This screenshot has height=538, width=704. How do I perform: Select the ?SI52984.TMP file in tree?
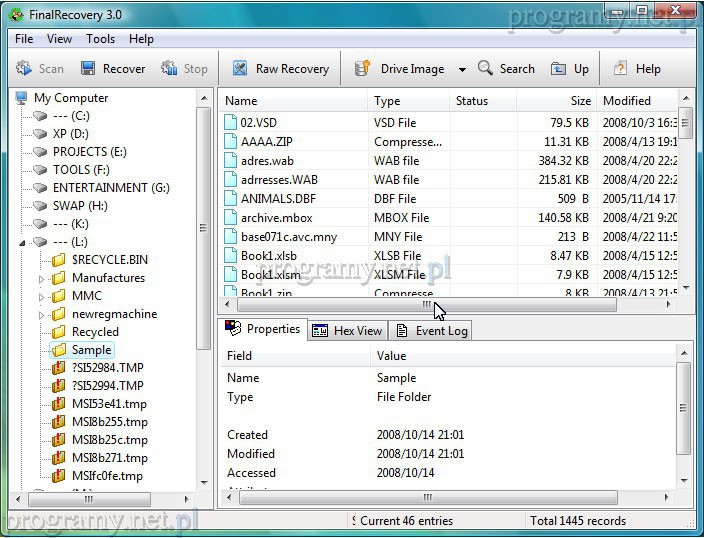click(107, 368)
